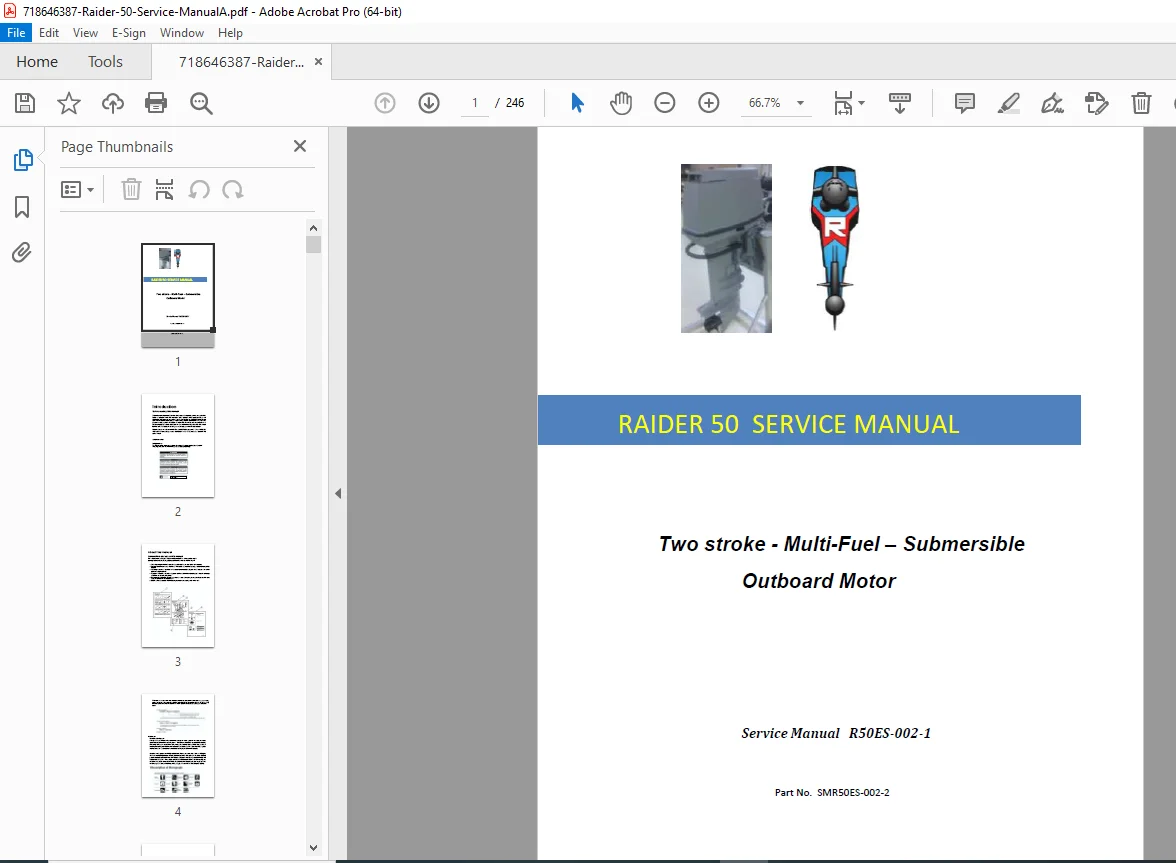The height and width of the screenshot is (863, 1176).
Task: Open the Find text magnifier icon
Action: coord(201,103)
